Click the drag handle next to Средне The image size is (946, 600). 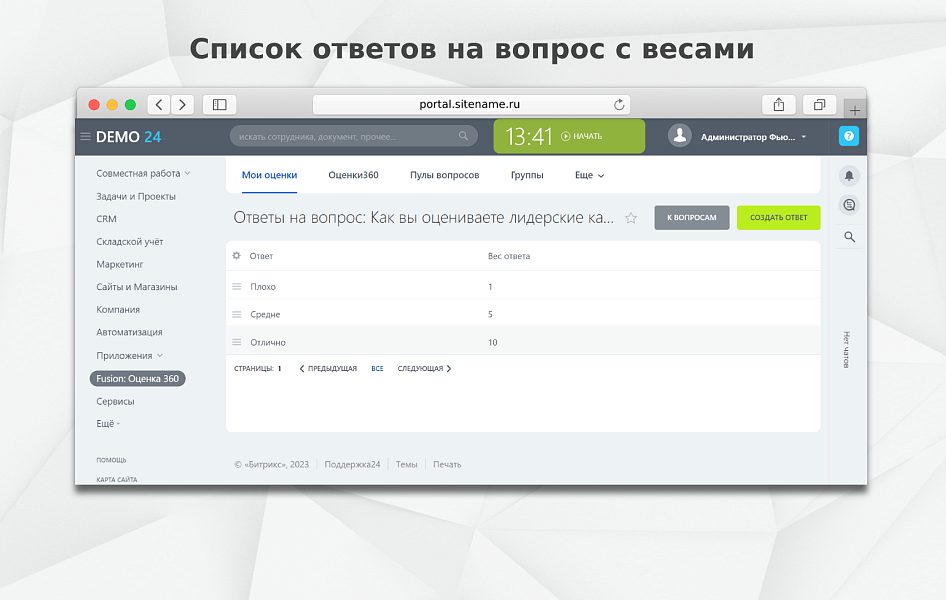[x=236, y=314]
